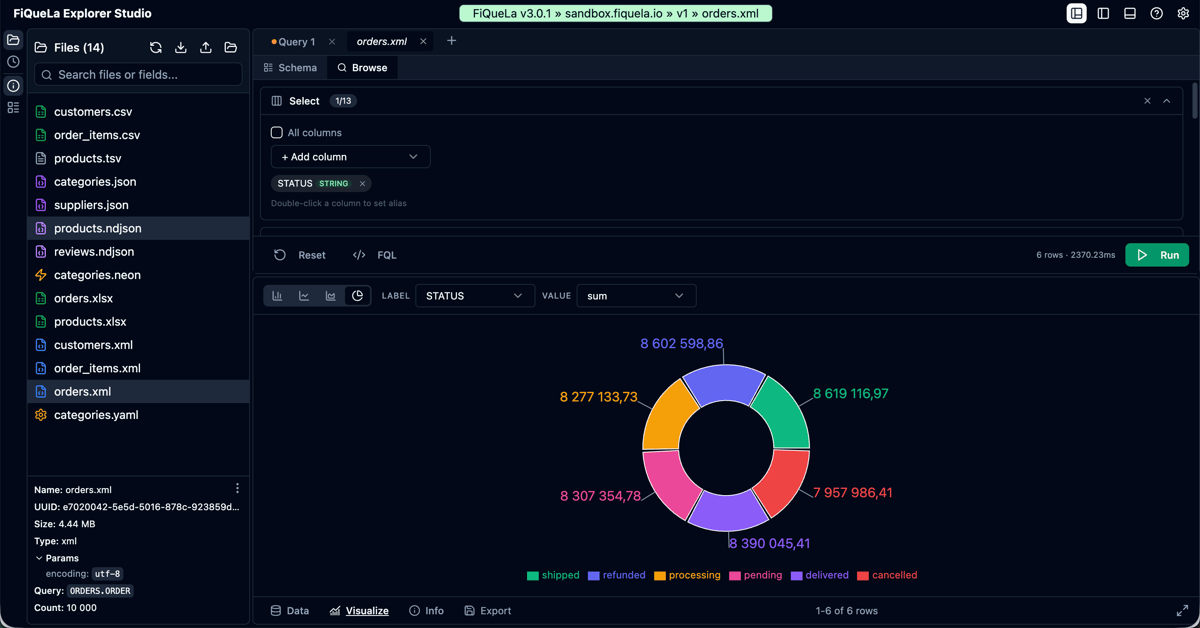Switch to the Visualize tab

tap(359, 611)
